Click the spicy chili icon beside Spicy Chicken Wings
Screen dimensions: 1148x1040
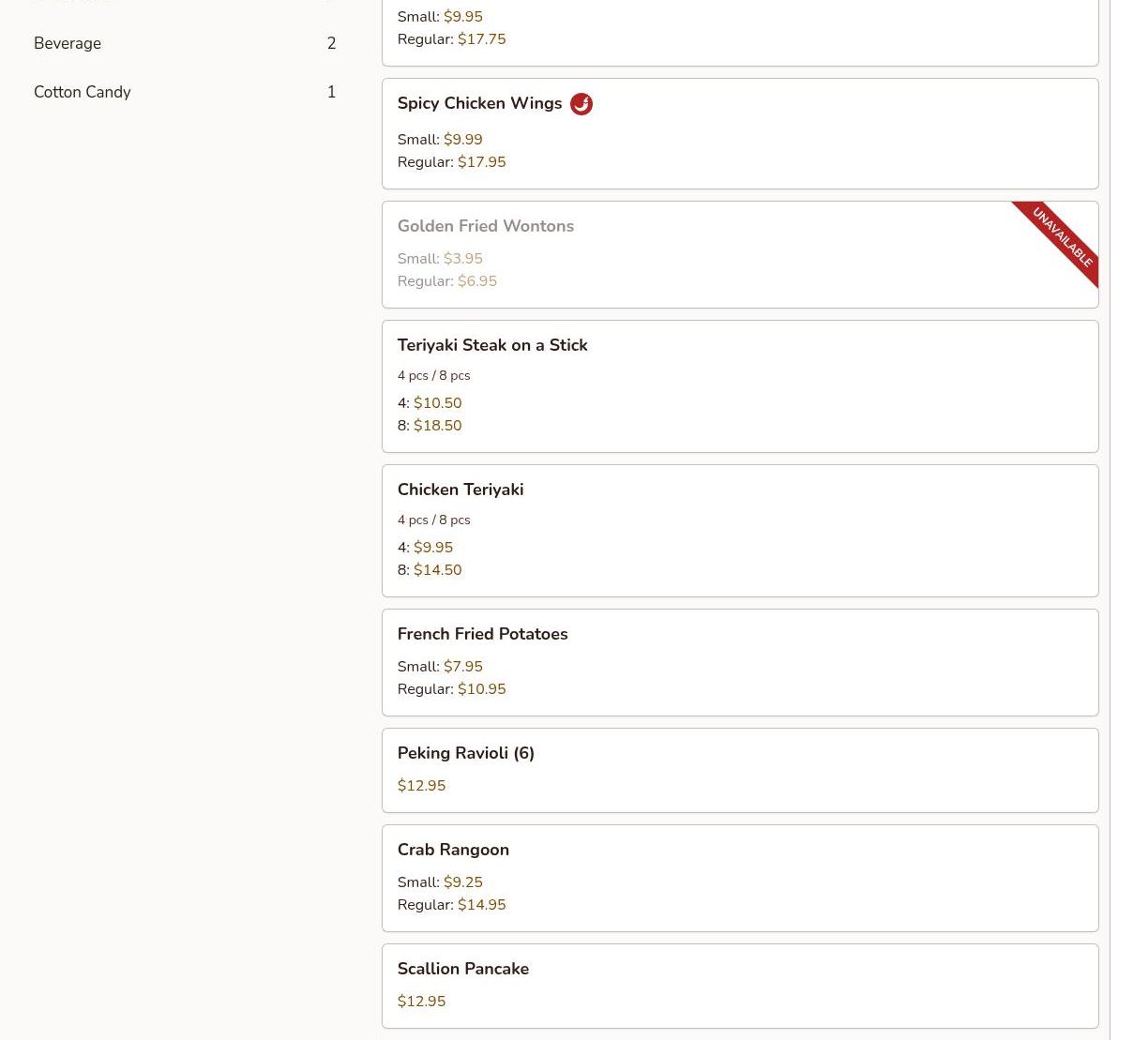[x=581, y=104]
